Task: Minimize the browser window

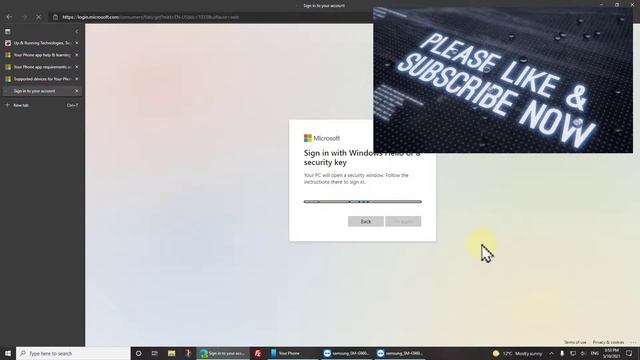Action: point(601,5)
